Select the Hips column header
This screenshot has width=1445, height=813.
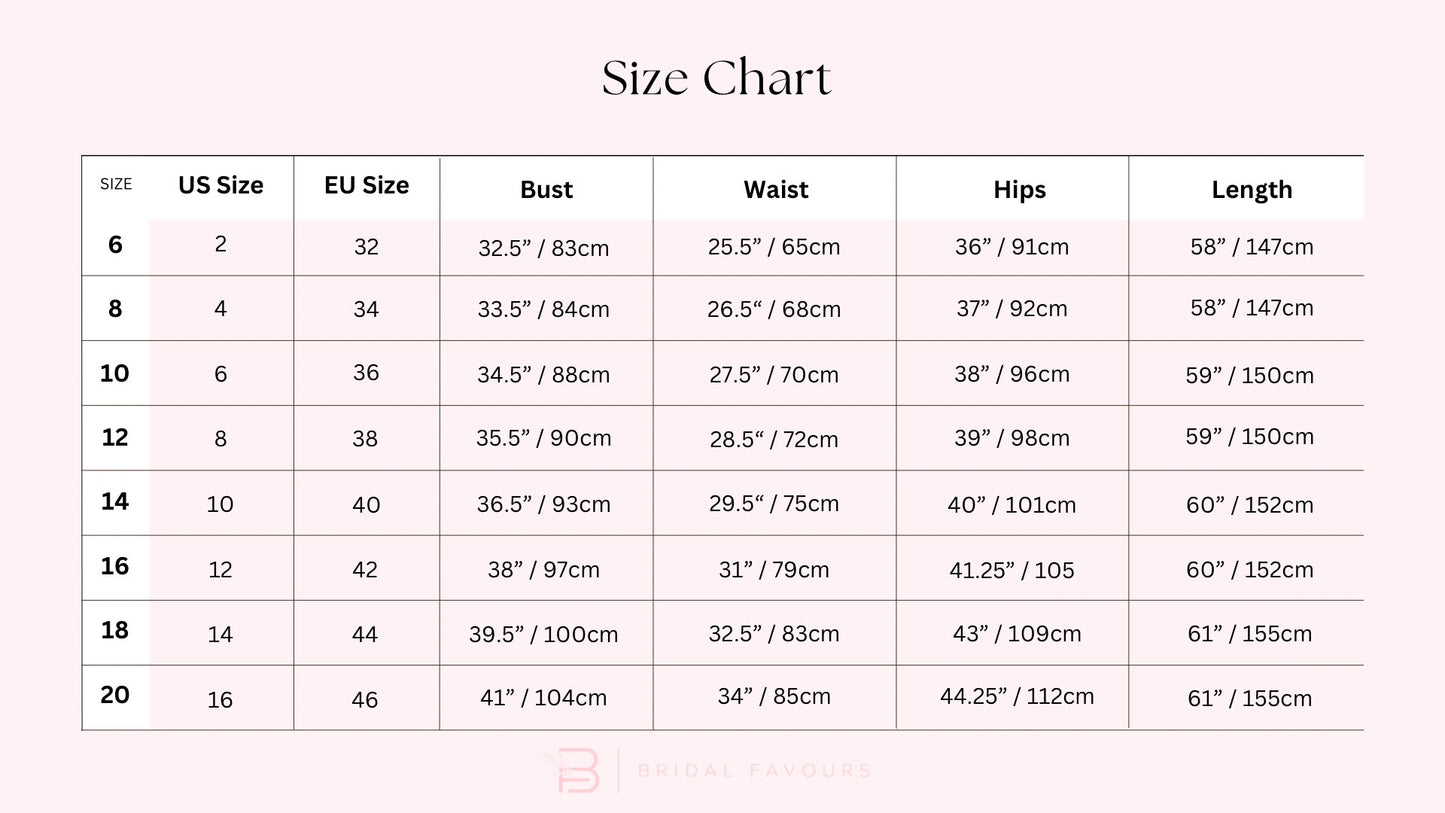pos(1019,190)
